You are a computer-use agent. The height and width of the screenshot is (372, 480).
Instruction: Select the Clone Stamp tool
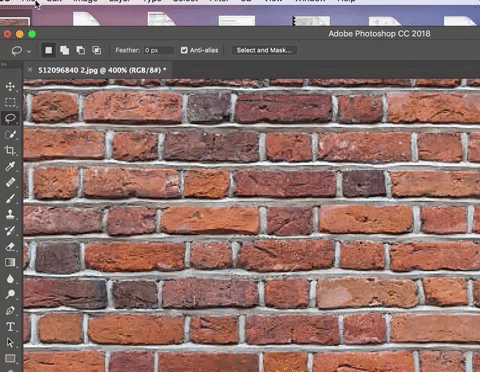coord(10,214)
